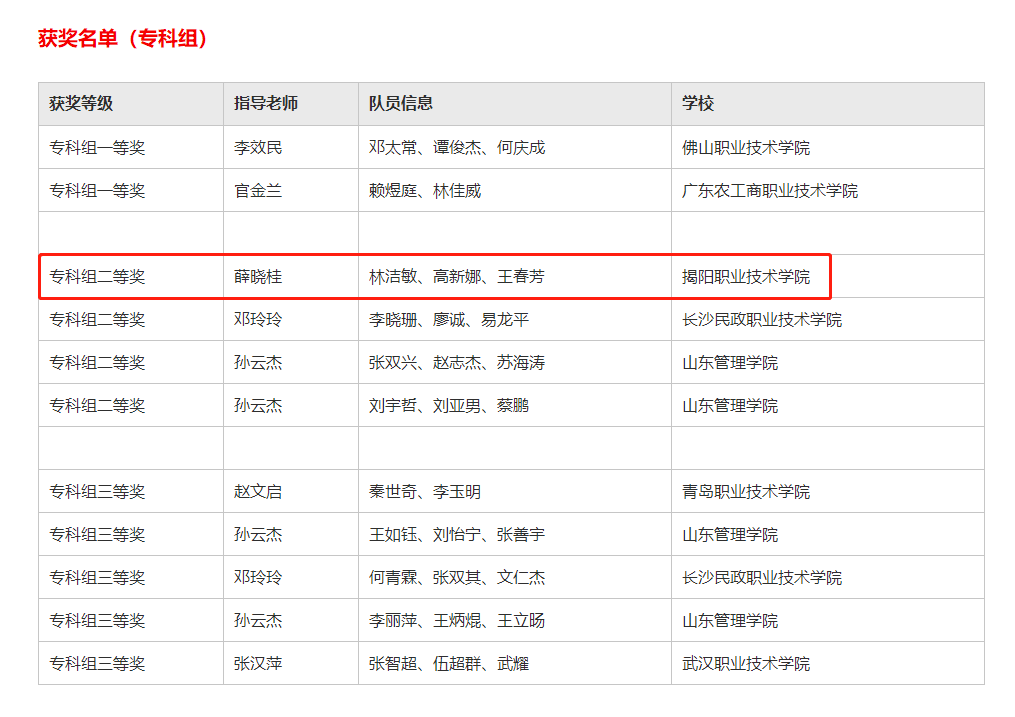Click the 获奖名单（专科组） red heading

[x=123, y=39]
